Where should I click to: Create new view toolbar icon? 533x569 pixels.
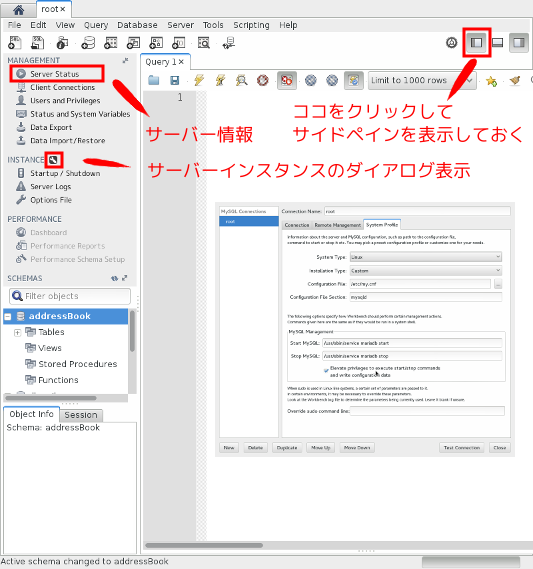pos(133,43)
